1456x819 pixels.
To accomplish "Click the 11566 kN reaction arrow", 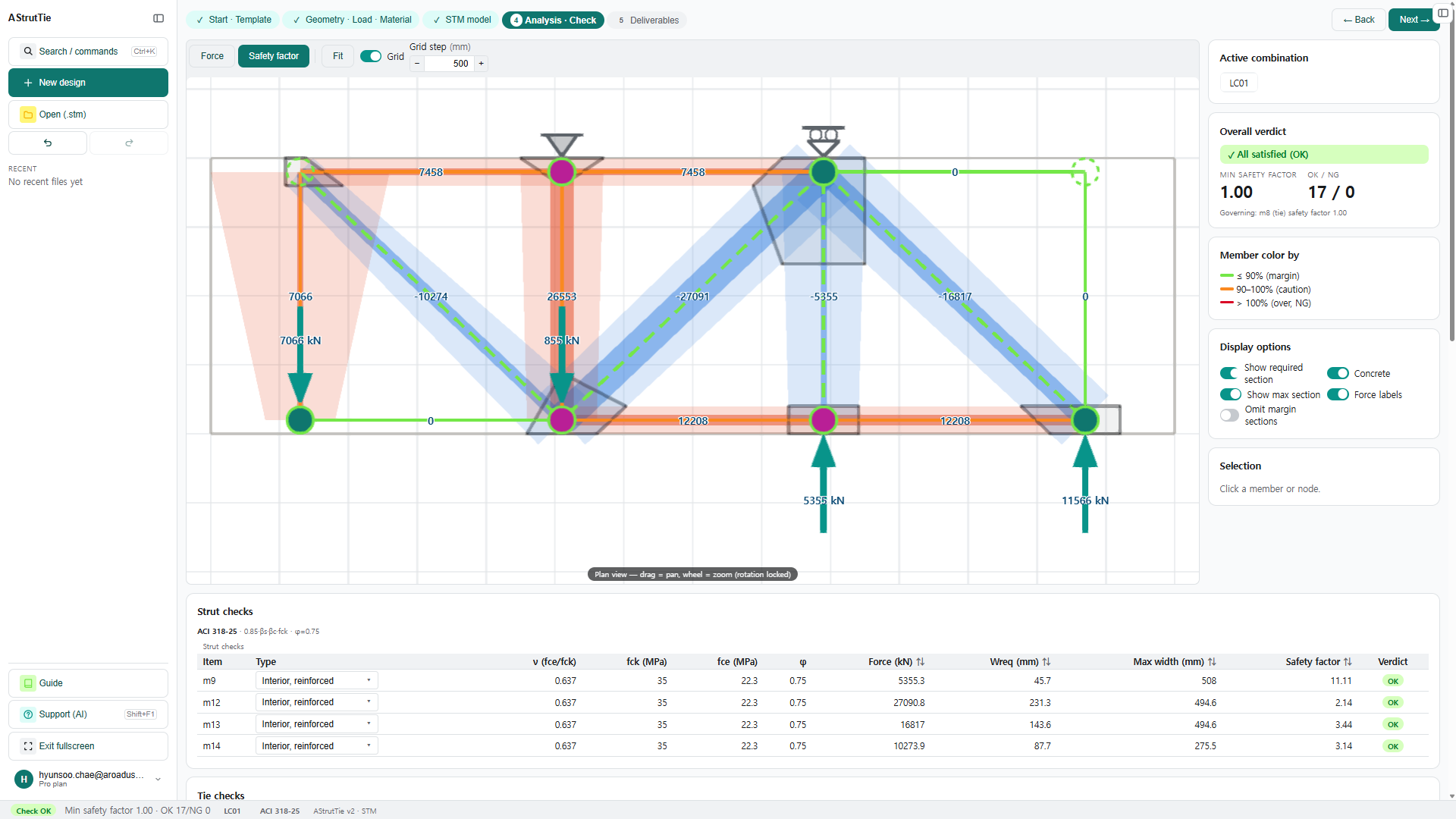I will coord(1085,485).
